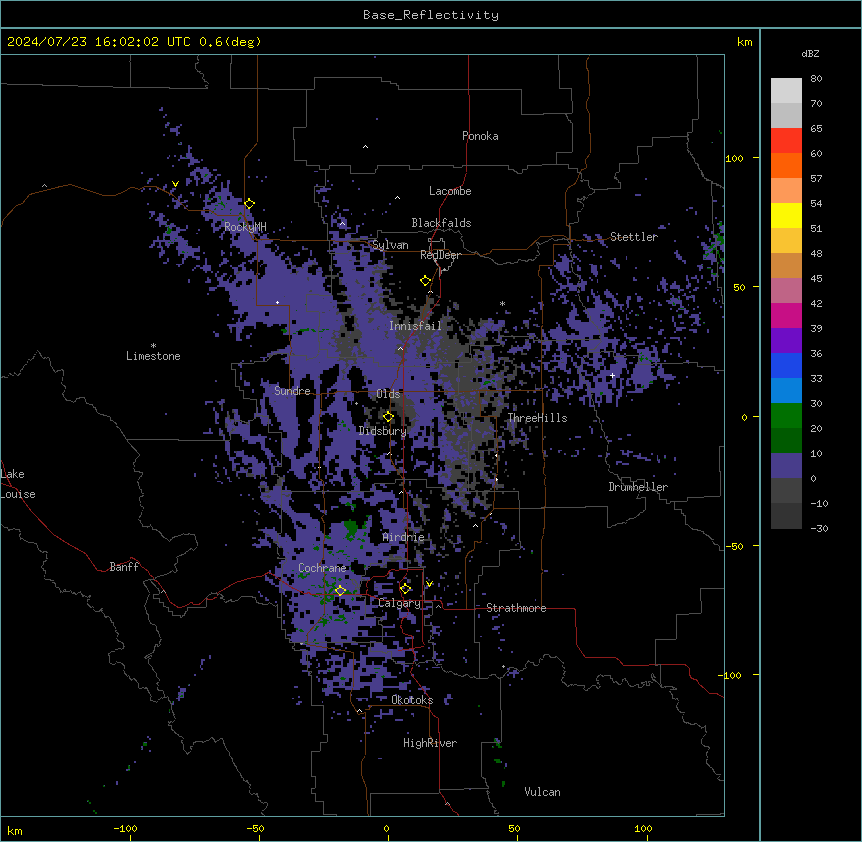This screenshot has width=862, height=842.
Task: Select the Olds label
Action: tap(388, 394)
